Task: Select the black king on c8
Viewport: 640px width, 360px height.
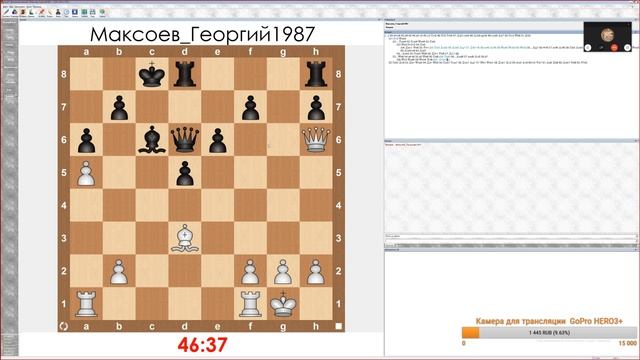Action: (x=152, y=74)
